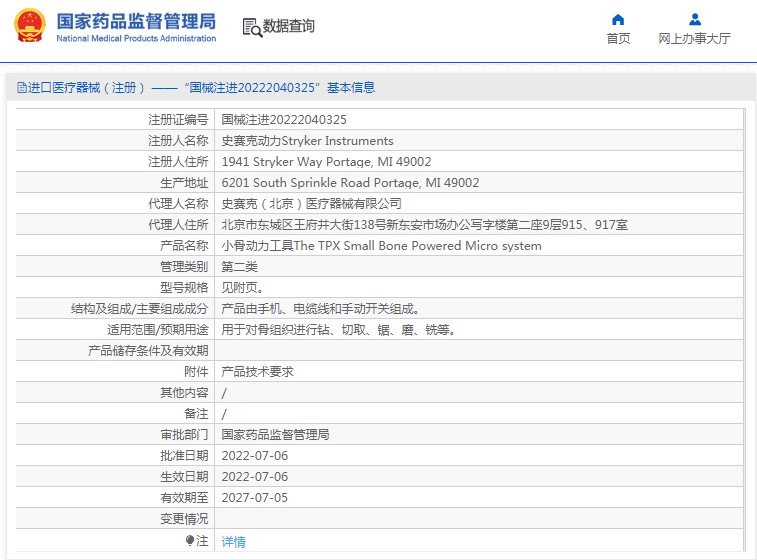Click the 变更情况 row label
Viewport: 757px width, 560px height.
[x=184, y=519]
